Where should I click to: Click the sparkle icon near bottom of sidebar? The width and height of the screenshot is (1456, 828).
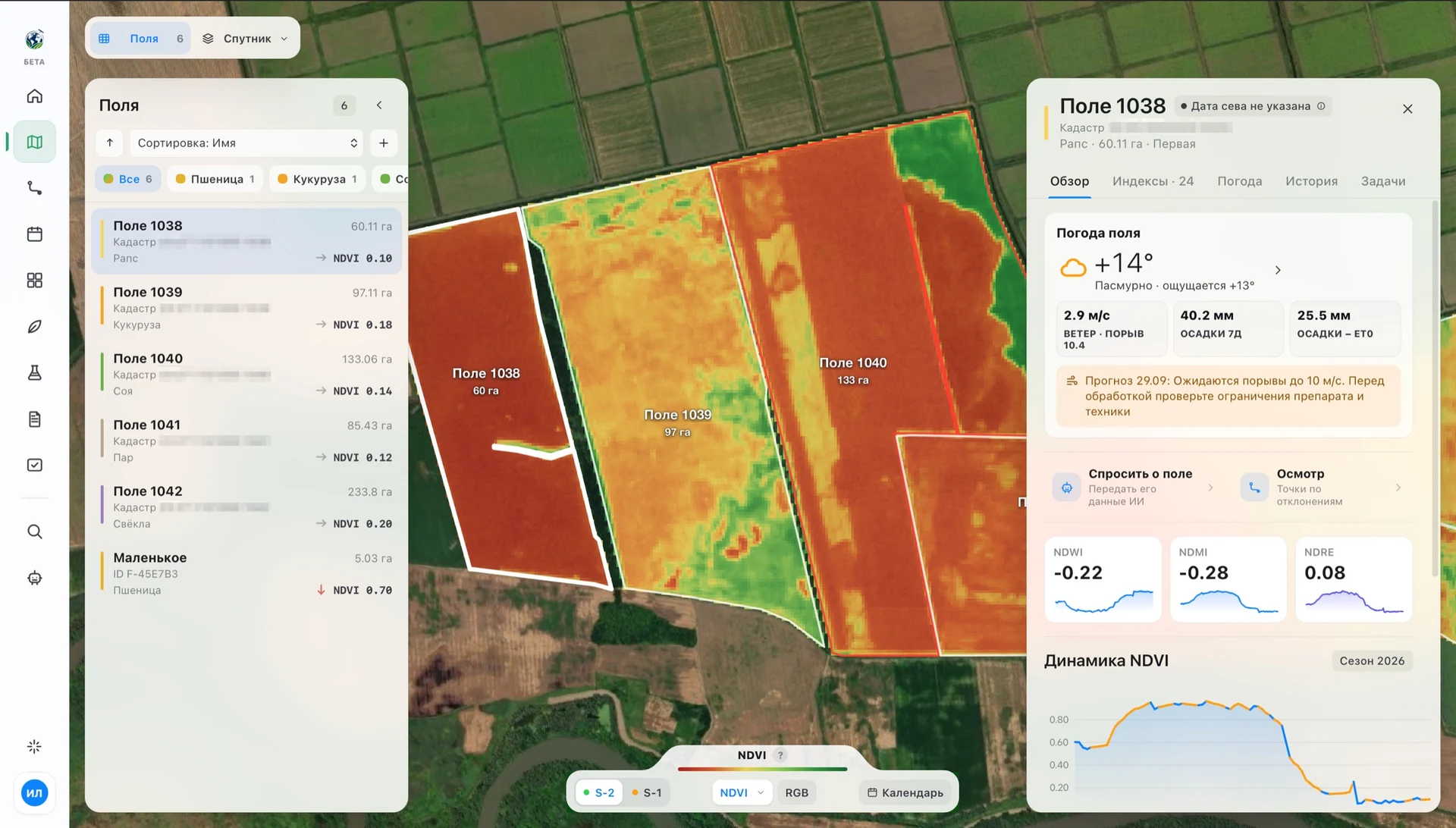click(x=34, y=747)
